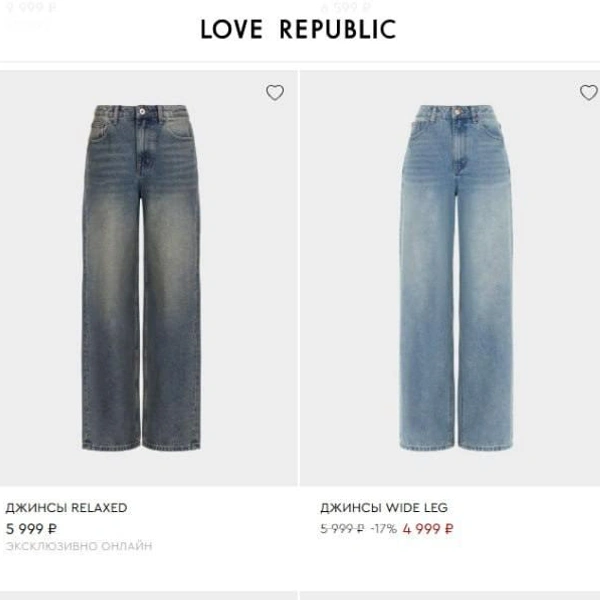Click the faded 9 999 ₽ price at top left
The image size is (600, 600).
30,8
